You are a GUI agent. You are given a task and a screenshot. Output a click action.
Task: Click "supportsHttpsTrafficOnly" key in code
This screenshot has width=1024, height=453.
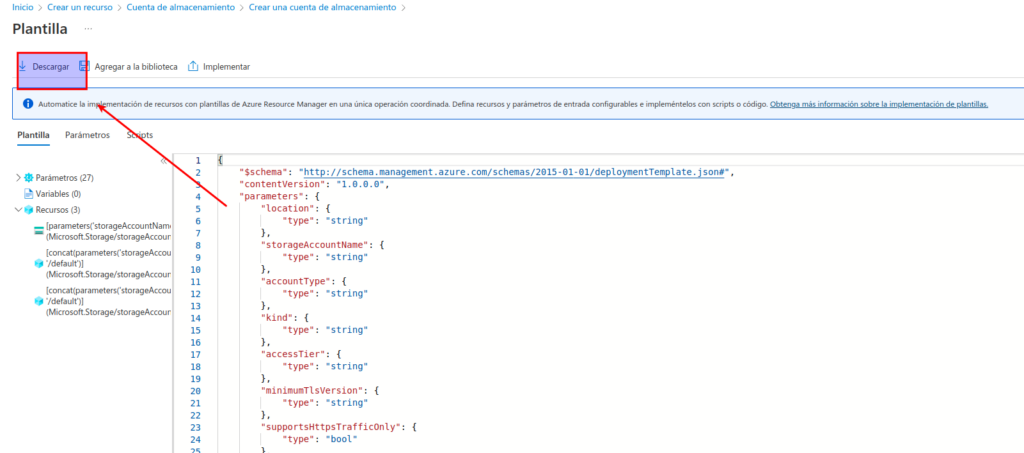coord(330,428)
